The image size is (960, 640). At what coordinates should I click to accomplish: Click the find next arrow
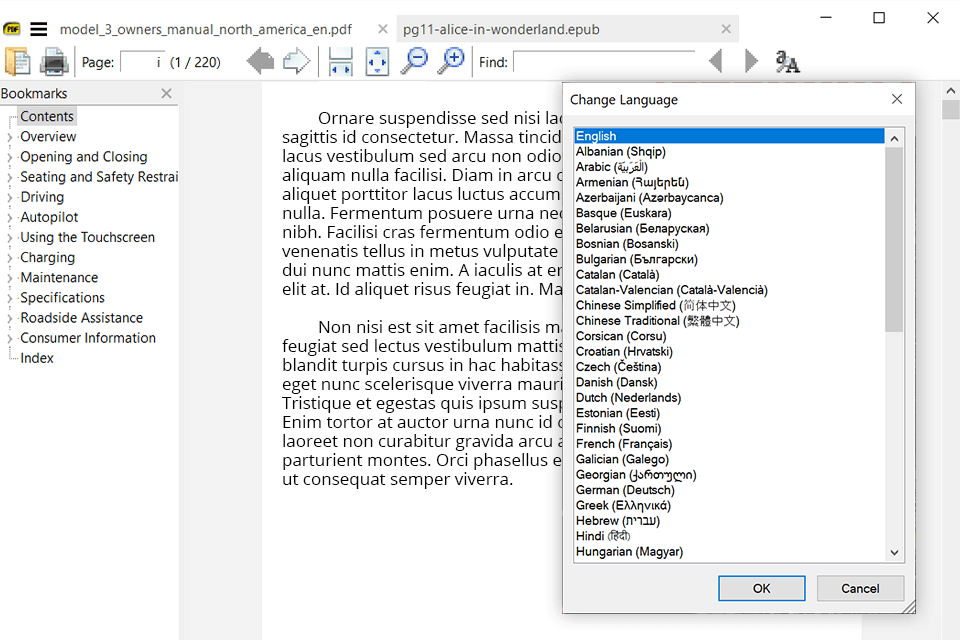pyautogui.click(x=751, y=61)
